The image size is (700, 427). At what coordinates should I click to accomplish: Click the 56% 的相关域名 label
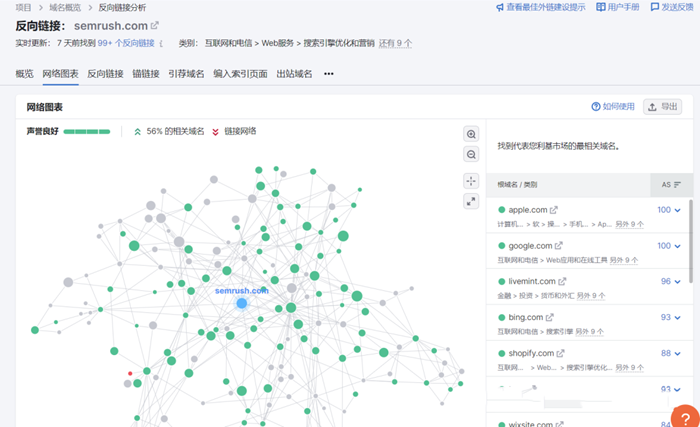pyautogui.click(x=175, y=131)
